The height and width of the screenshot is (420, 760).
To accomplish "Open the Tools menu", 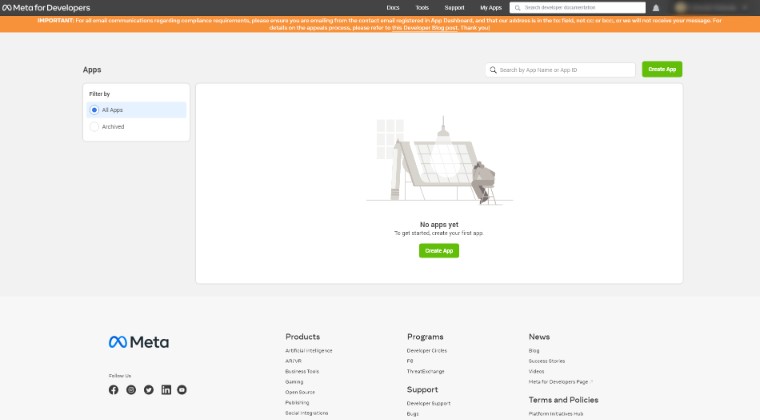I will pos(422,8).
